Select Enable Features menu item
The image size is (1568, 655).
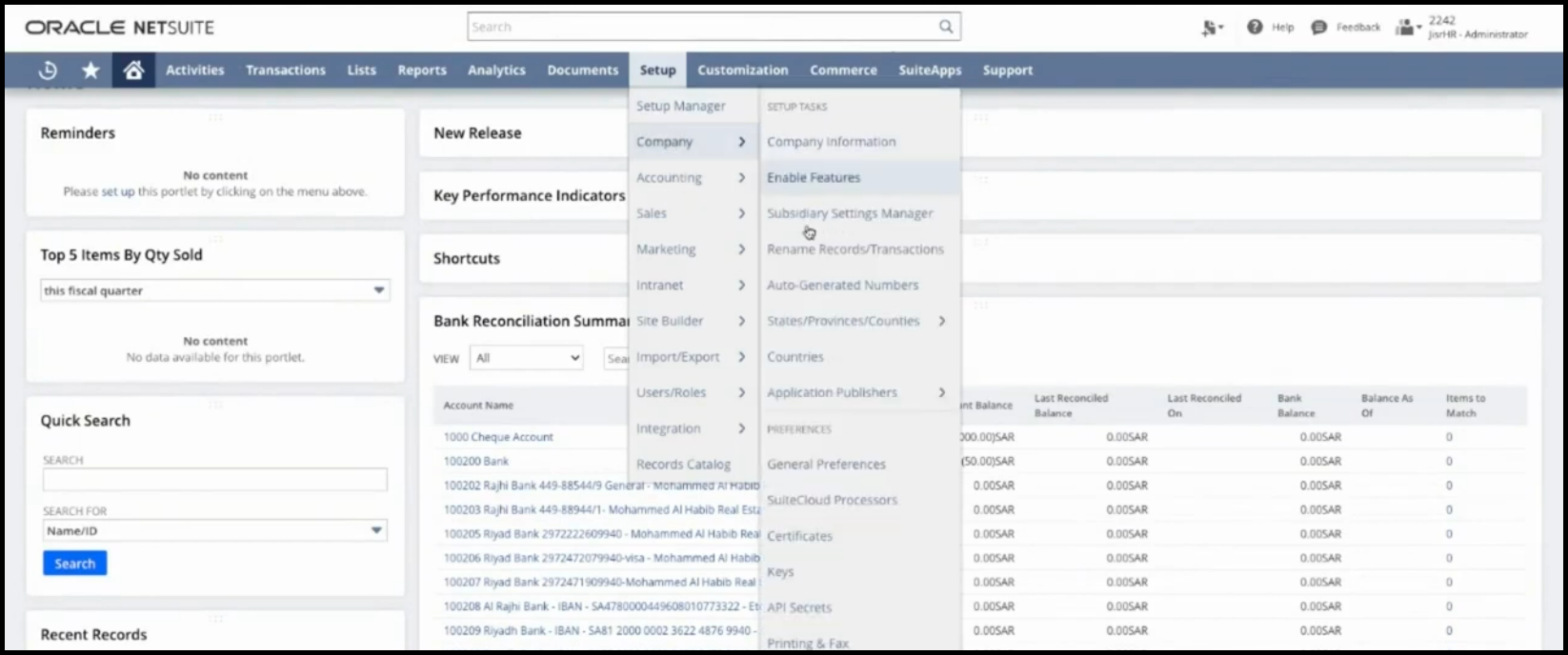click(x=814, y=178)
